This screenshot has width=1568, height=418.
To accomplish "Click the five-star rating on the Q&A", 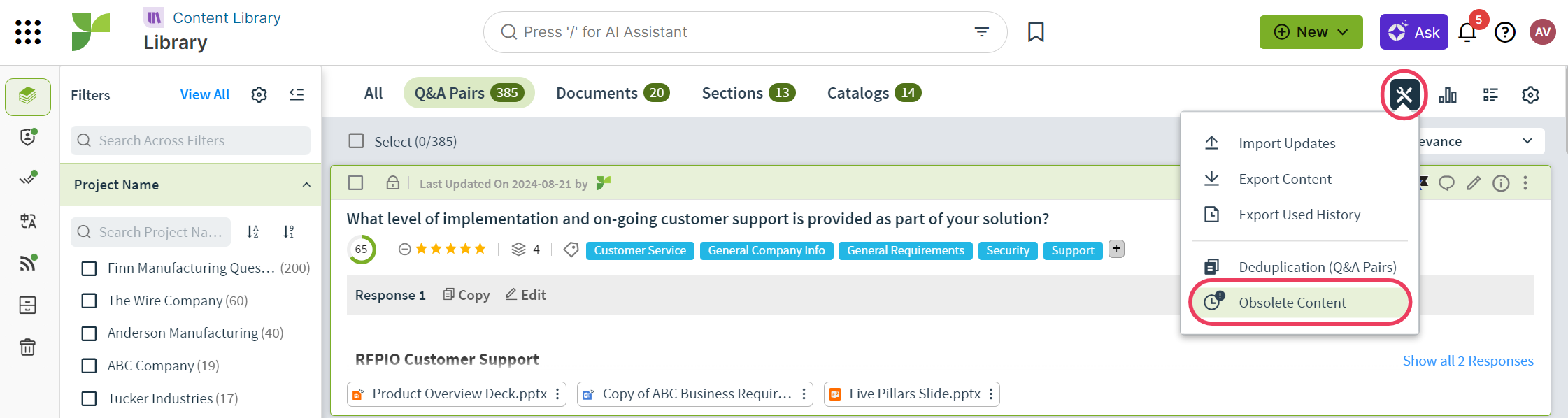I will point(450,250).
